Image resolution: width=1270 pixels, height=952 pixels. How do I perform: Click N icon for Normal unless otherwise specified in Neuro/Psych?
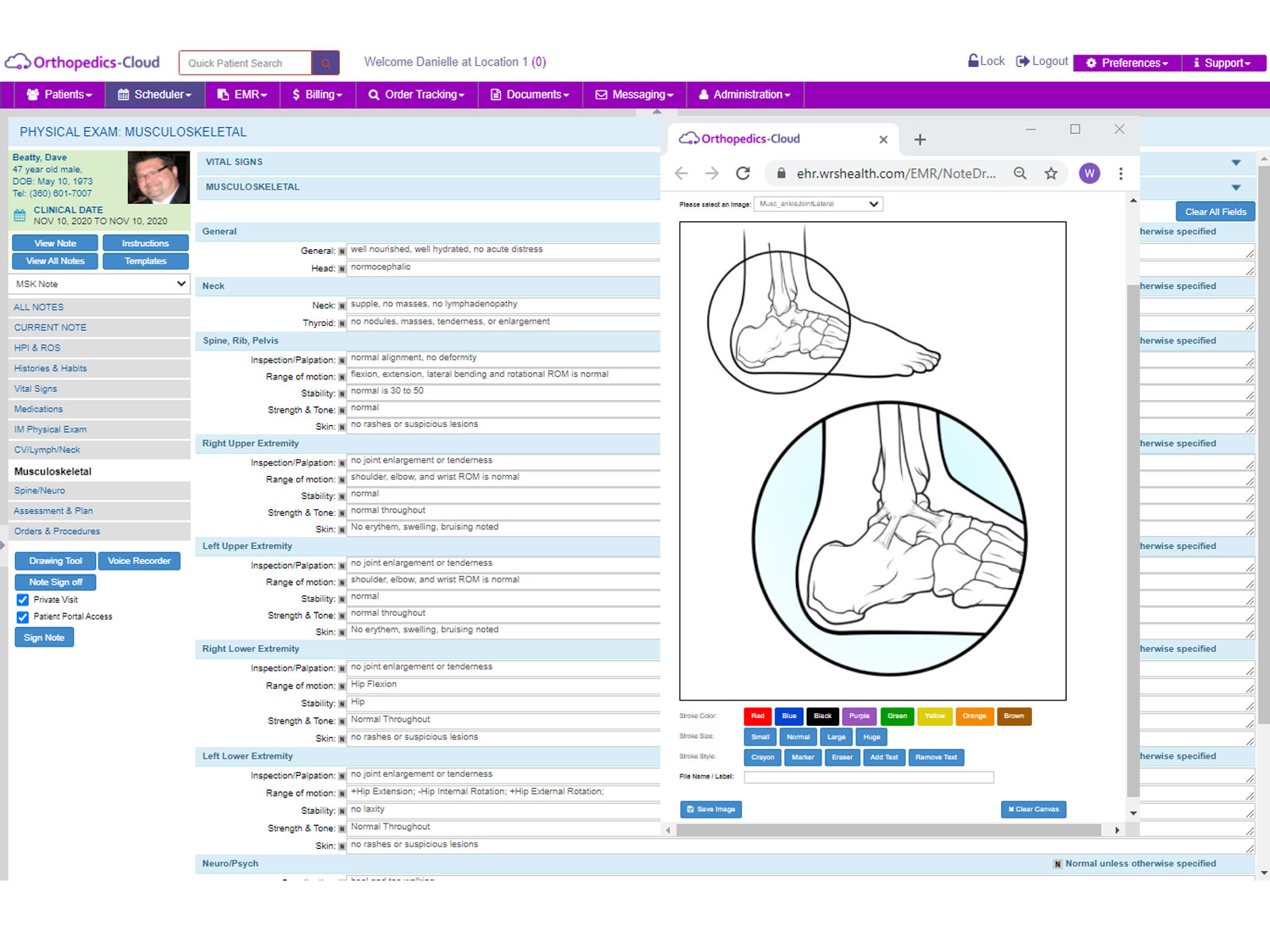tap(1057, 864)
